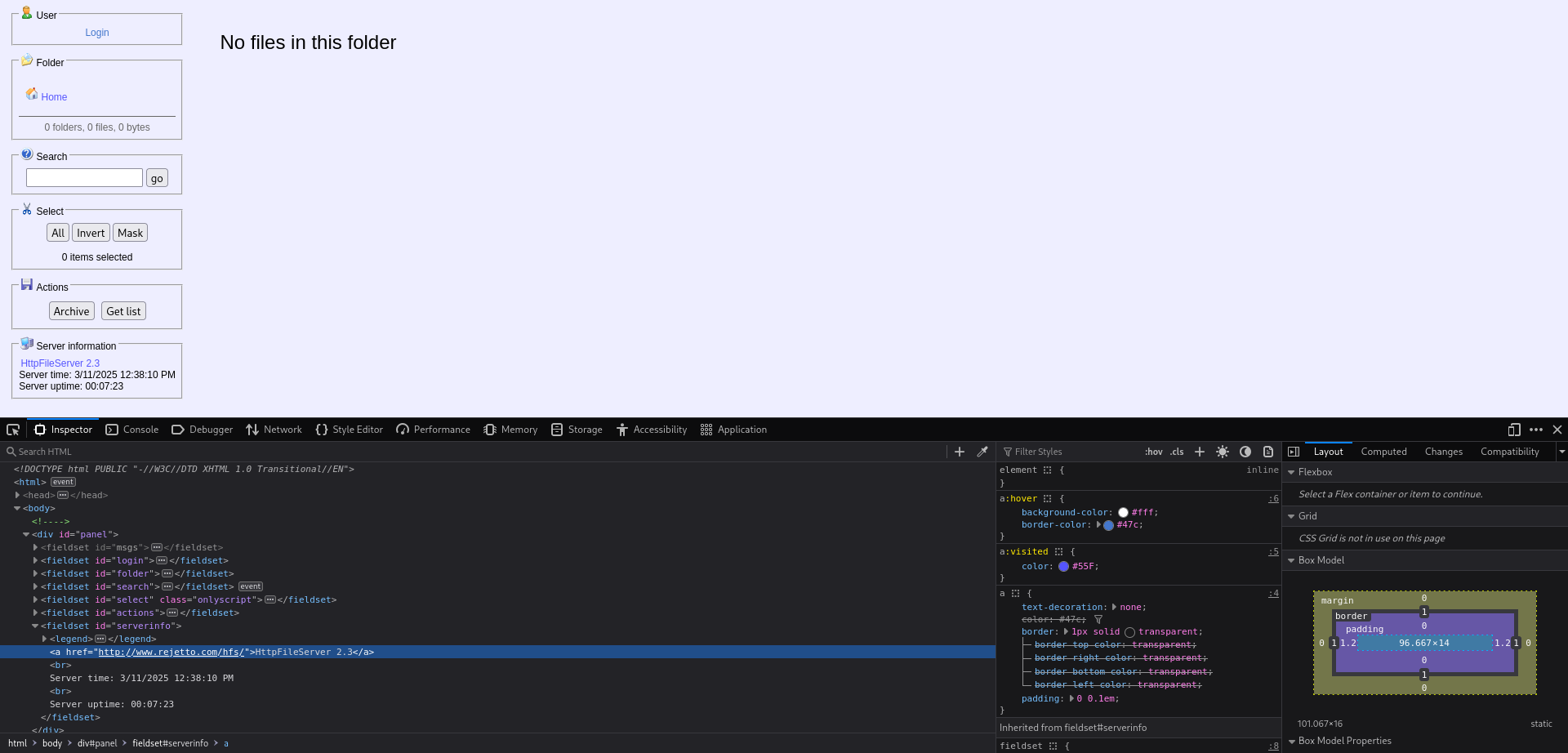Toggle light color scheme simulation
1568x753 pixels.
(1223, 452)
